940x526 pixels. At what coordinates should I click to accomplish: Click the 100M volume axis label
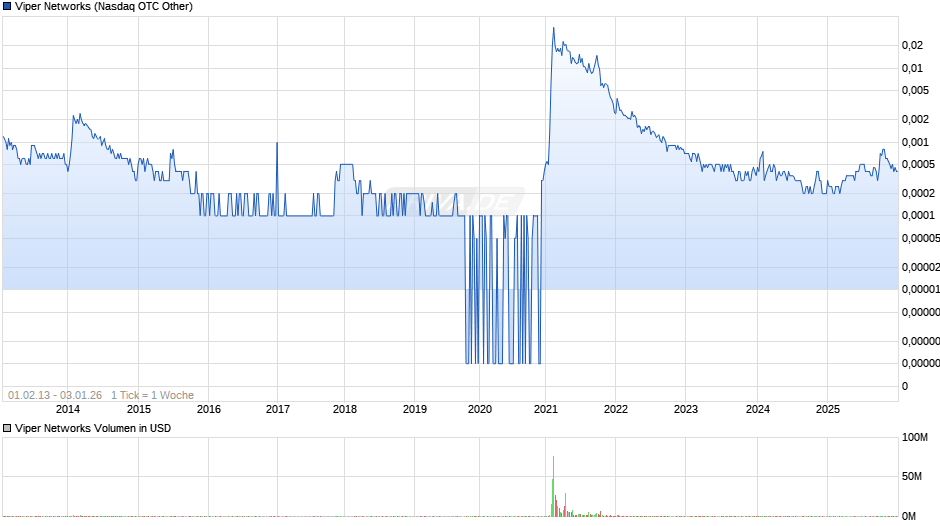(915, 437)
